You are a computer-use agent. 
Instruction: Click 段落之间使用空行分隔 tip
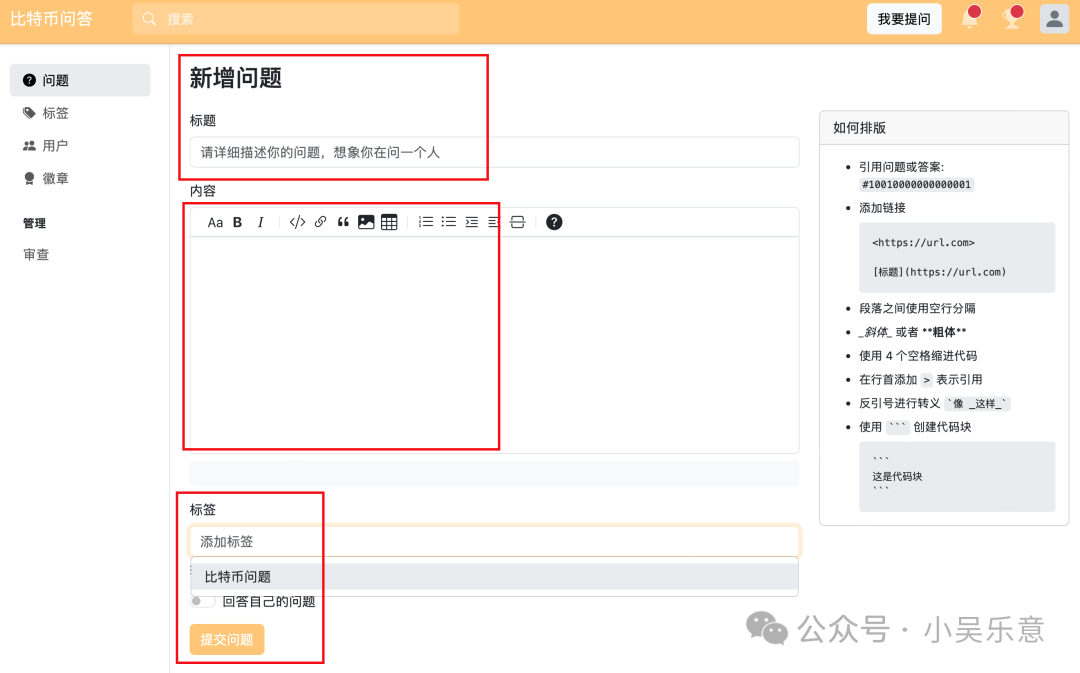[917, 308]
